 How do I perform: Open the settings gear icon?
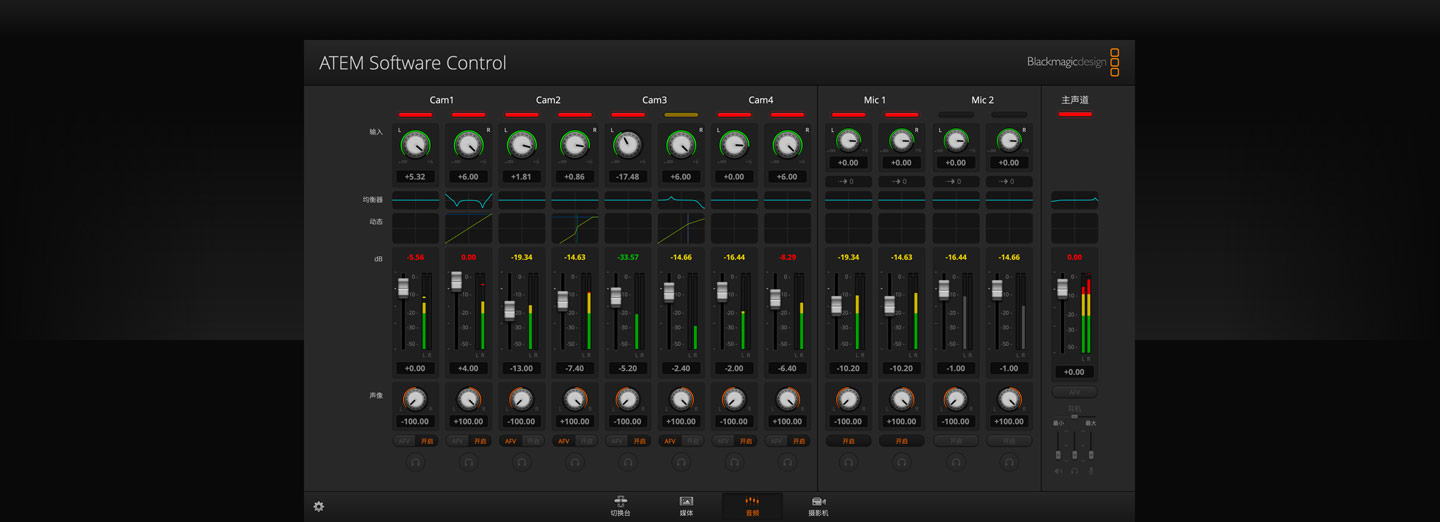pos(319,507)
